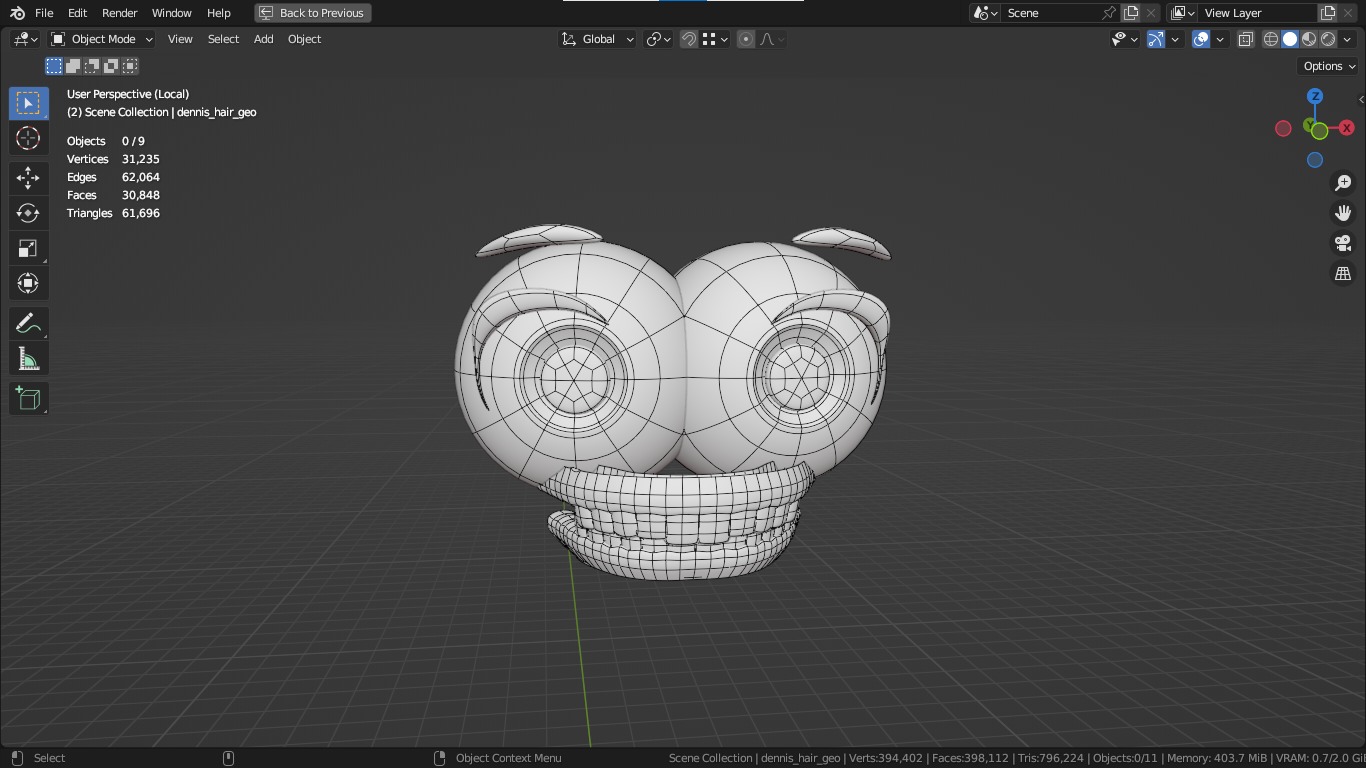Open the Help menu
Screen dimensions: 1366x768
[218, 13]
